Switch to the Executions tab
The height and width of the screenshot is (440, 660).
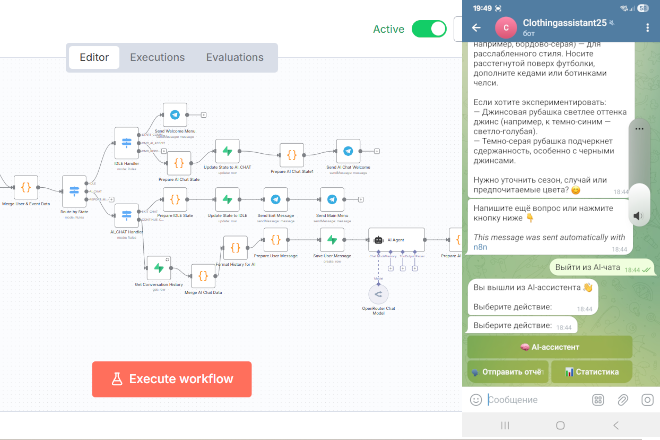[157, 57]
